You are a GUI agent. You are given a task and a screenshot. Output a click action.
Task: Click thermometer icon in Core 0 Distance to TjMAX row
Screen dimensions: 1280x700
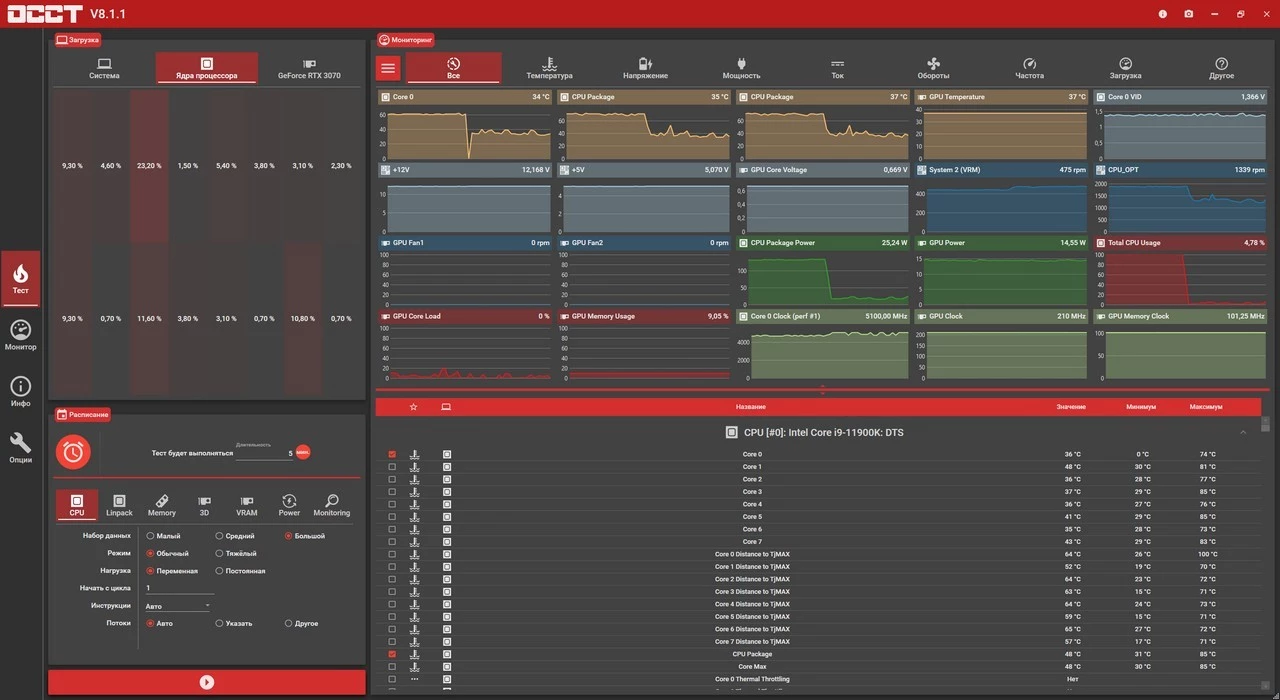pos(415,555)
